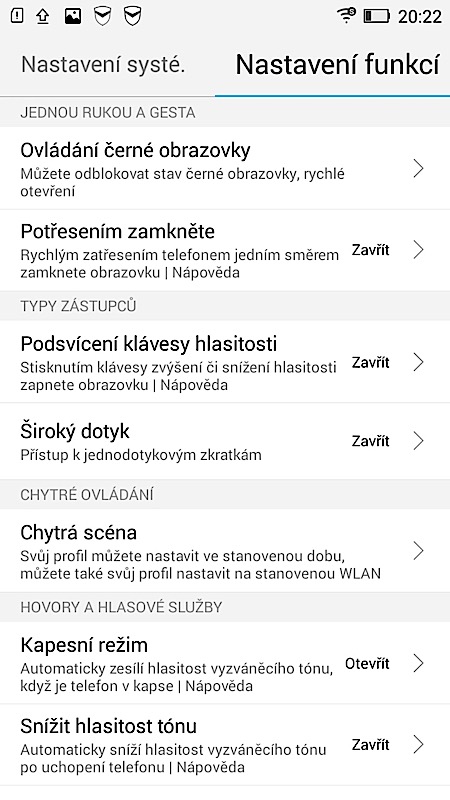450x800 pixels.
Task: Toggle Kapesní režim Otevřít state
Action: click(367, 664)
